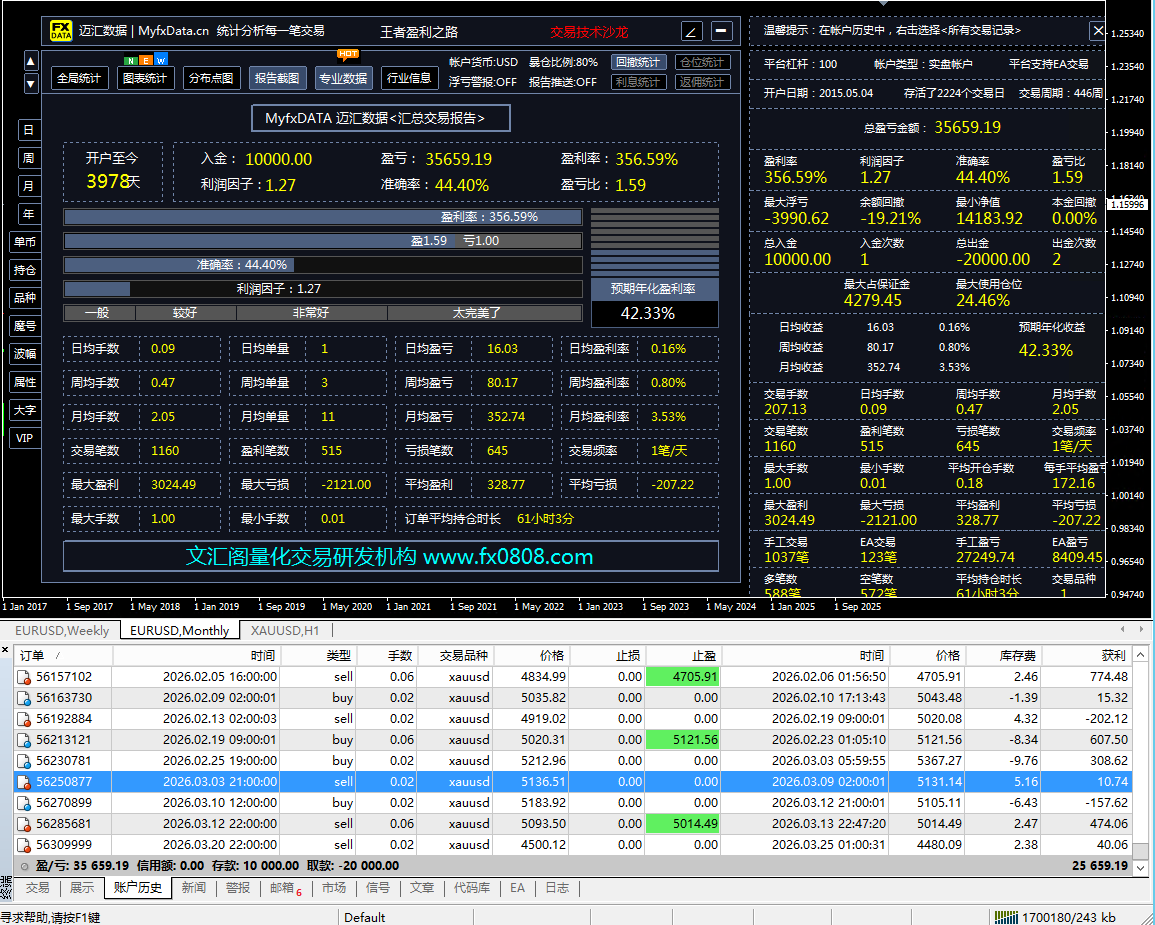Click the FX DATA logo icon
1155x925 pixels.
point(61,31)
